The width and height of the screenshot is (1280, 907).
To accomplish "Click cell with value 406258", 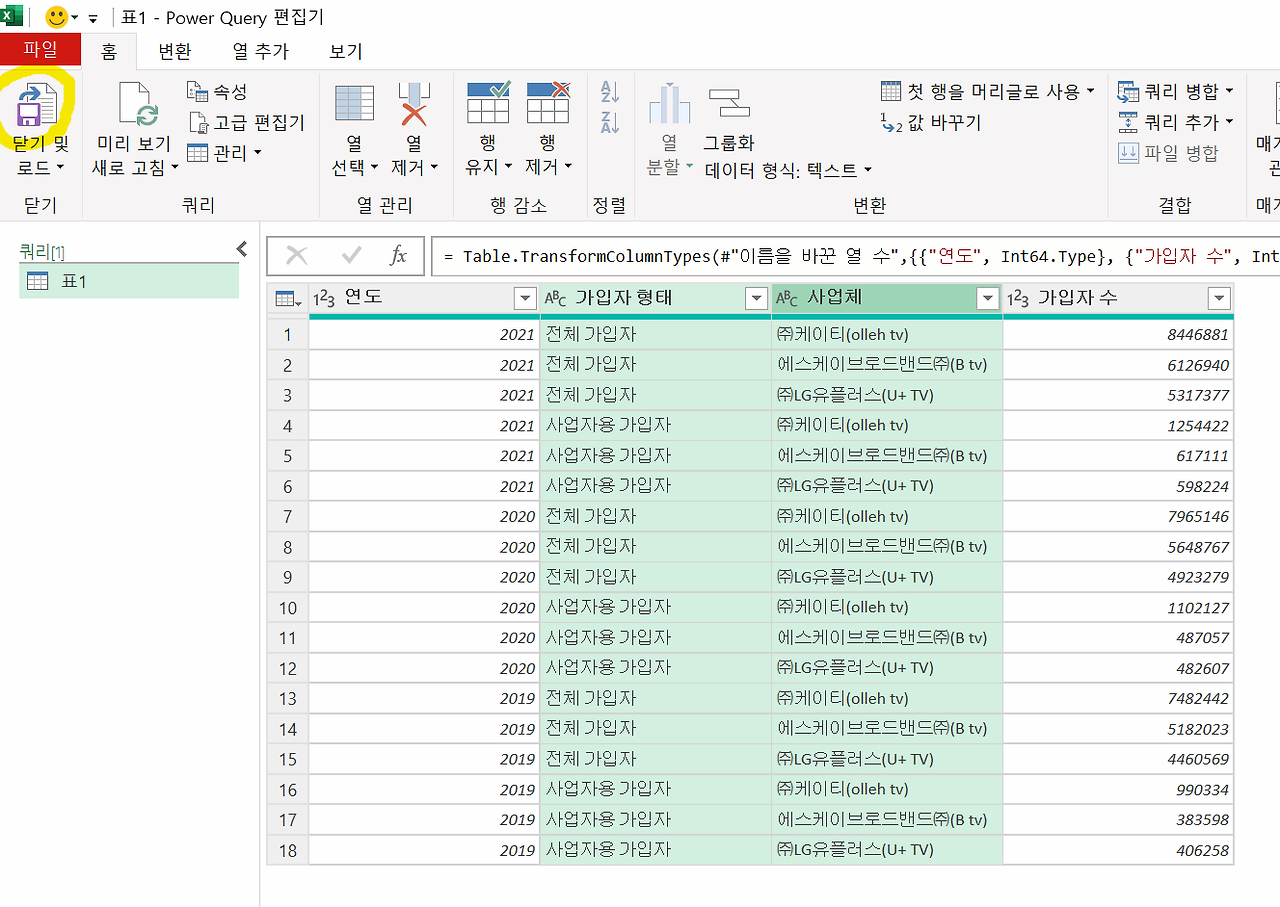I will [x=1118, y=850].
